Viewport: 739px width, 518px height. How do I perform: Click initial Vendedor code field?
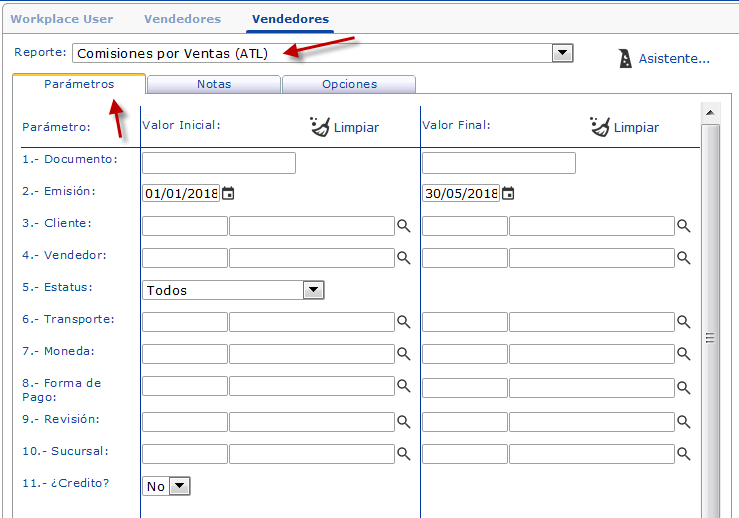[185, 258]
